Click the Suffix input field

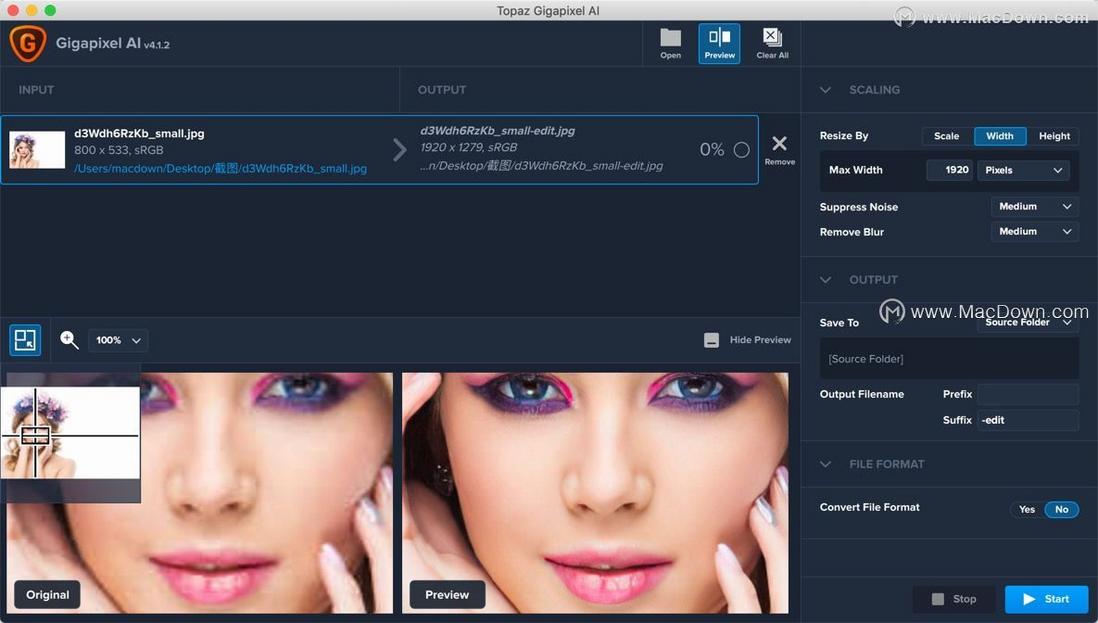pos(1027,420)
